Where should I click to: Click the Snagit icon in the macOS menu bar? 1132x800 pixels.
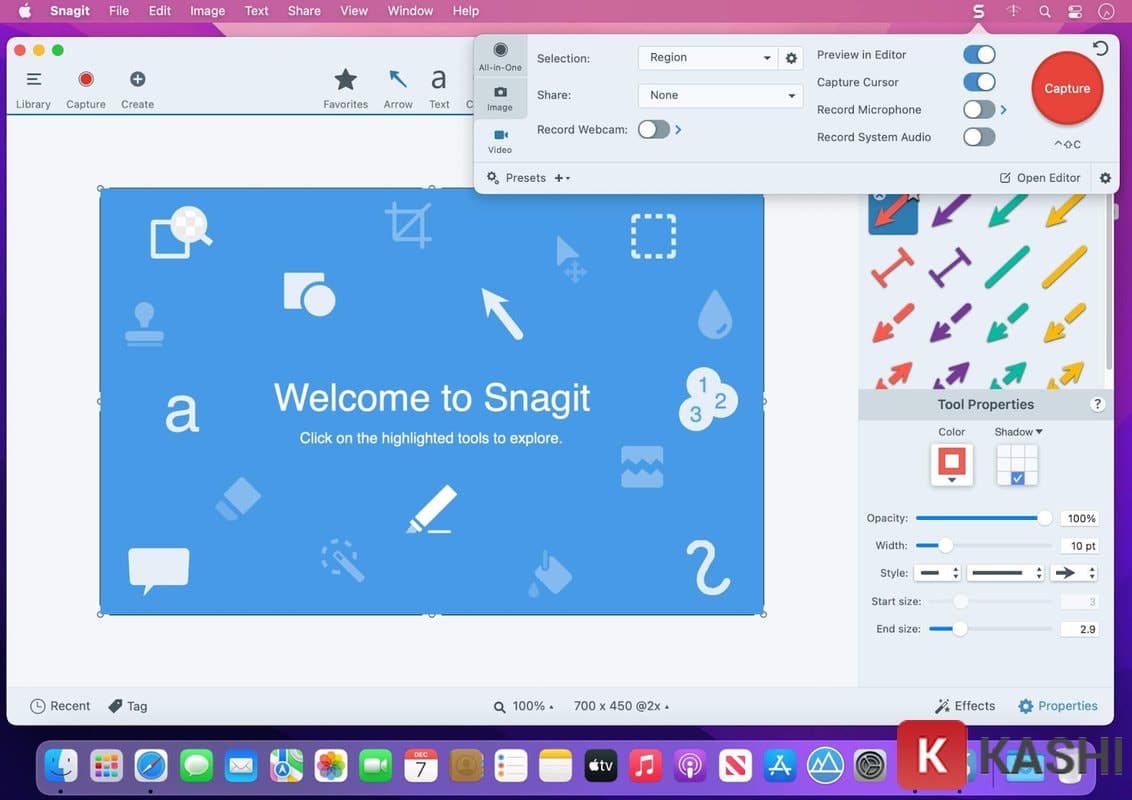[x=978, y=11]
